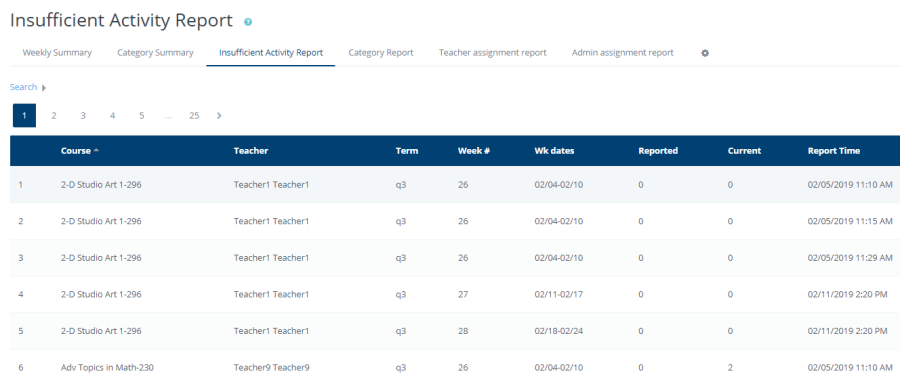Expand the Search panel arrow
900x380 pixels.
44,88
